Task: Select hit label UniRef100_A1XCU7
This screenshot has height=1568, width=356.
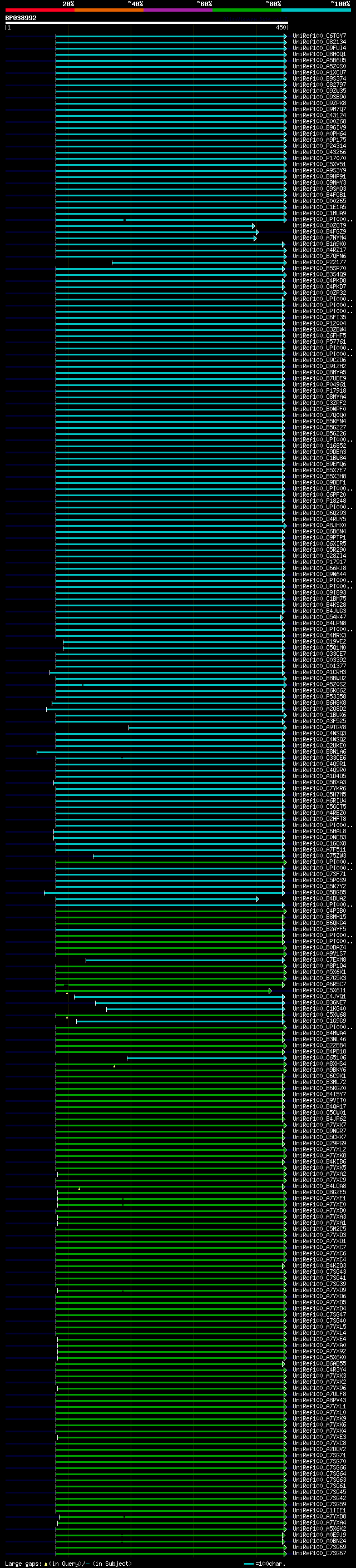Action: click(x=319, y=72)
